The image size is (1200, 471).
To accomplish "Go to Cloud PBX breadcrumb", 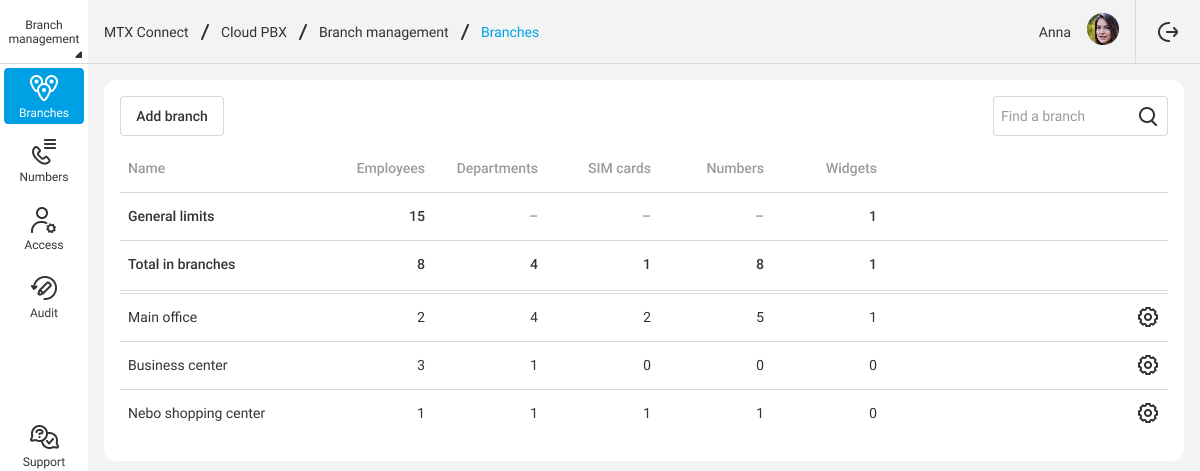I will [254, 32].
